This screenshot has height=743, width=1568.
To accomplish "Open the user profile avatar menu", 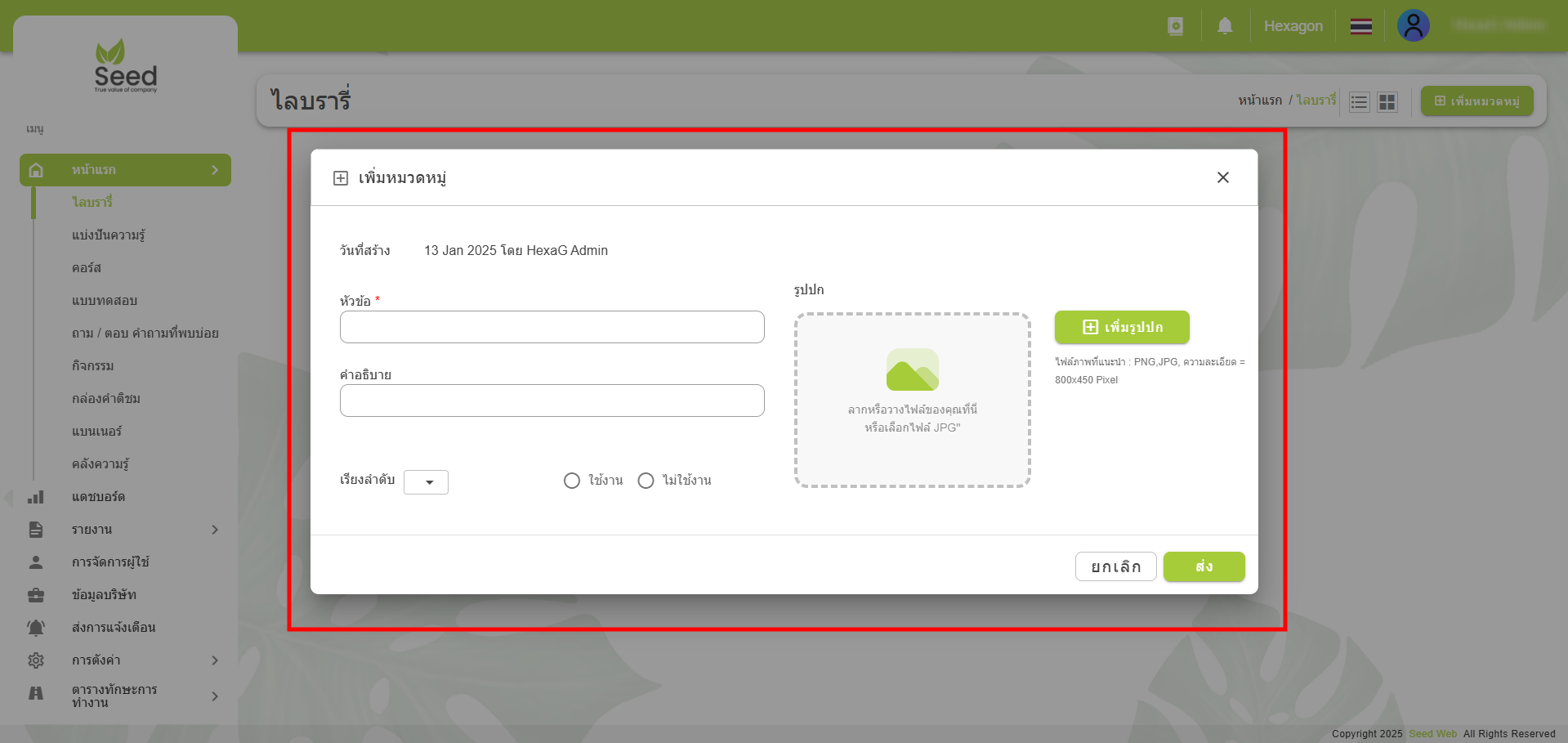I will point(1414,25).
